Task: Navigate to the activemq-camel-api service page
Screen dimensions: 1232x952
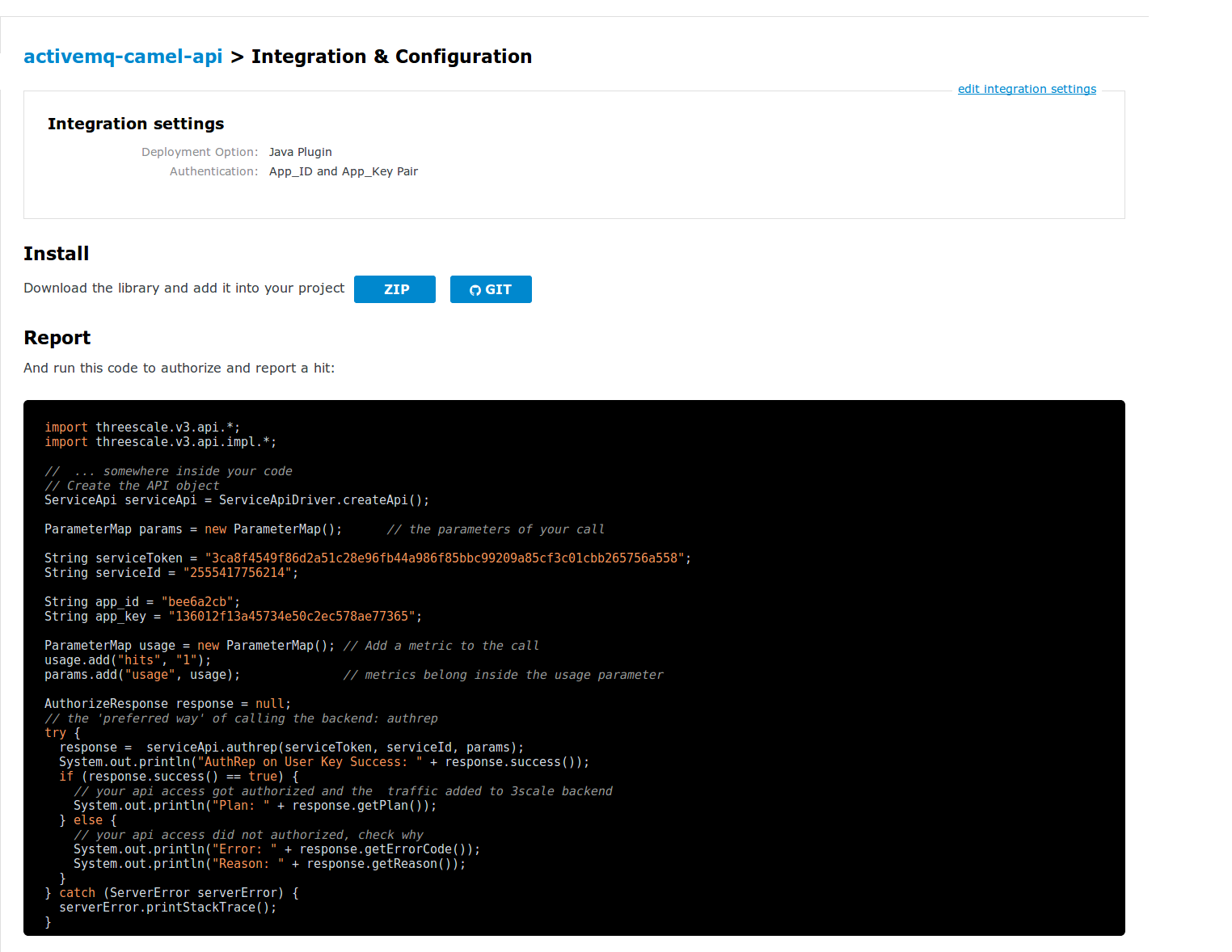Action: coord(122,57)
